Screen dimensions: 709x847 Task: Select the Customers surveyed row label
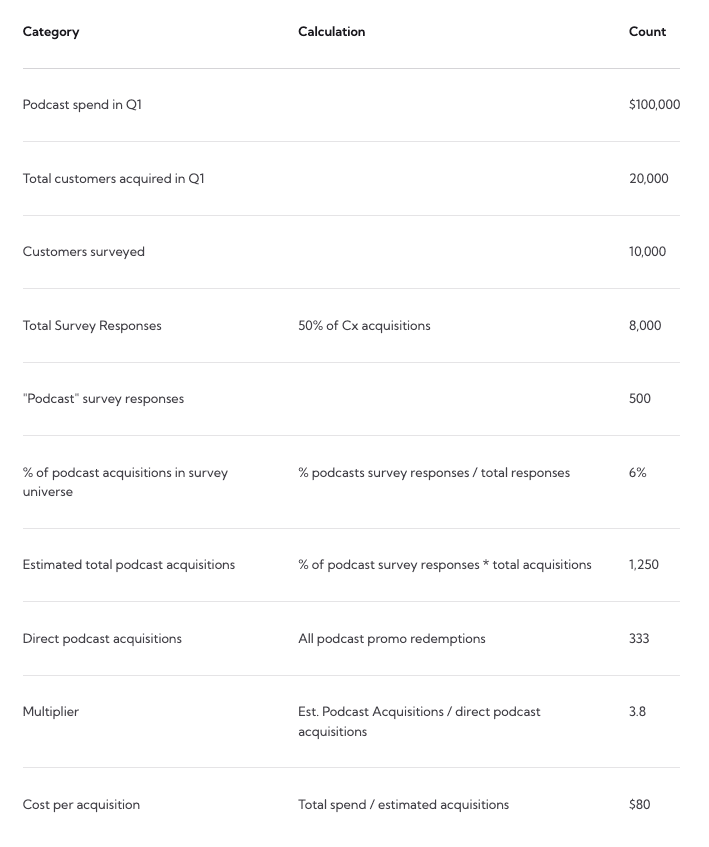[84, 252]
